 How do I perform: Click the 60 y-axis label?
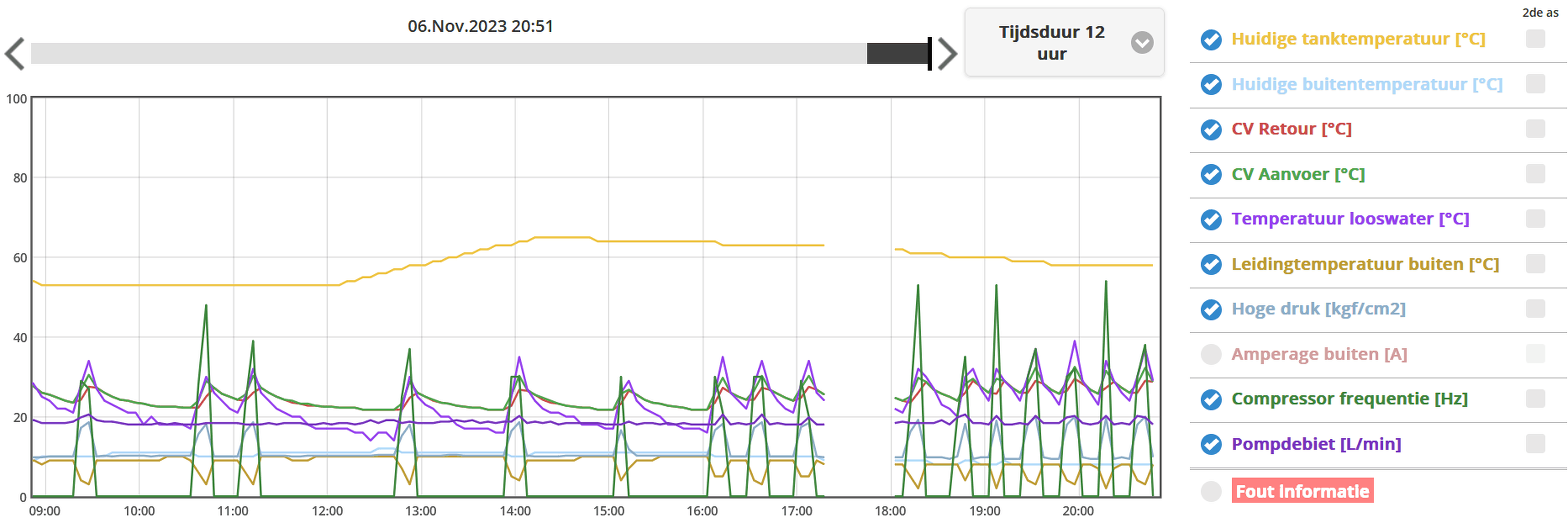(x=20, y=258)
